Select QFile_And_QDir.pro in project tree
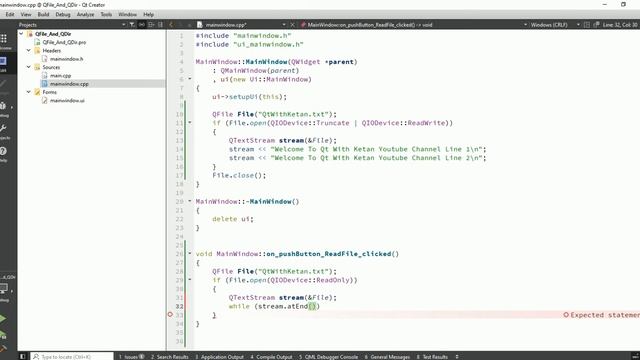 click(x=64, y=42)
